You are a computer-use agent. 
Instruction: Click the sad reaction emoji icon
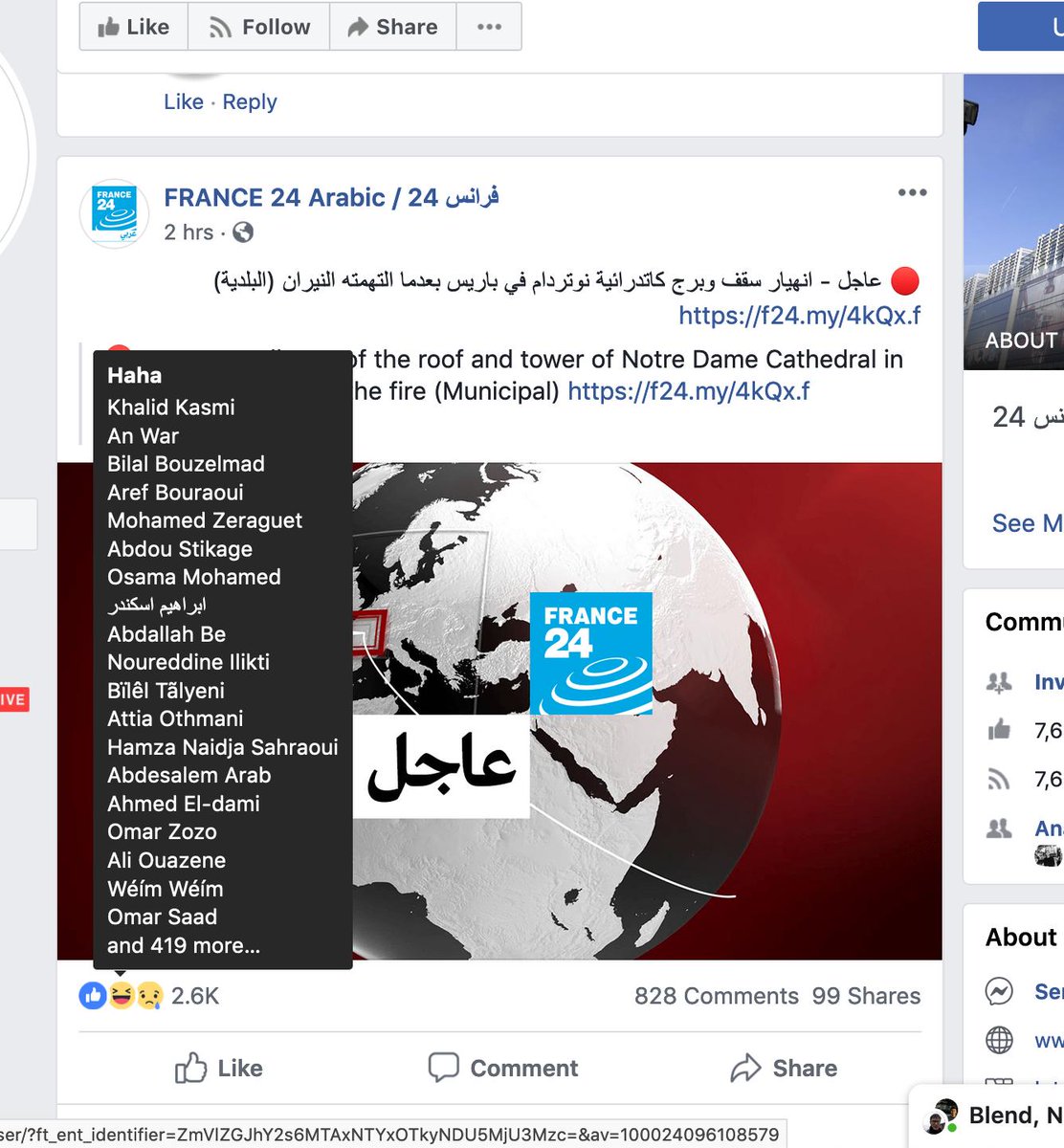[149, 996]
